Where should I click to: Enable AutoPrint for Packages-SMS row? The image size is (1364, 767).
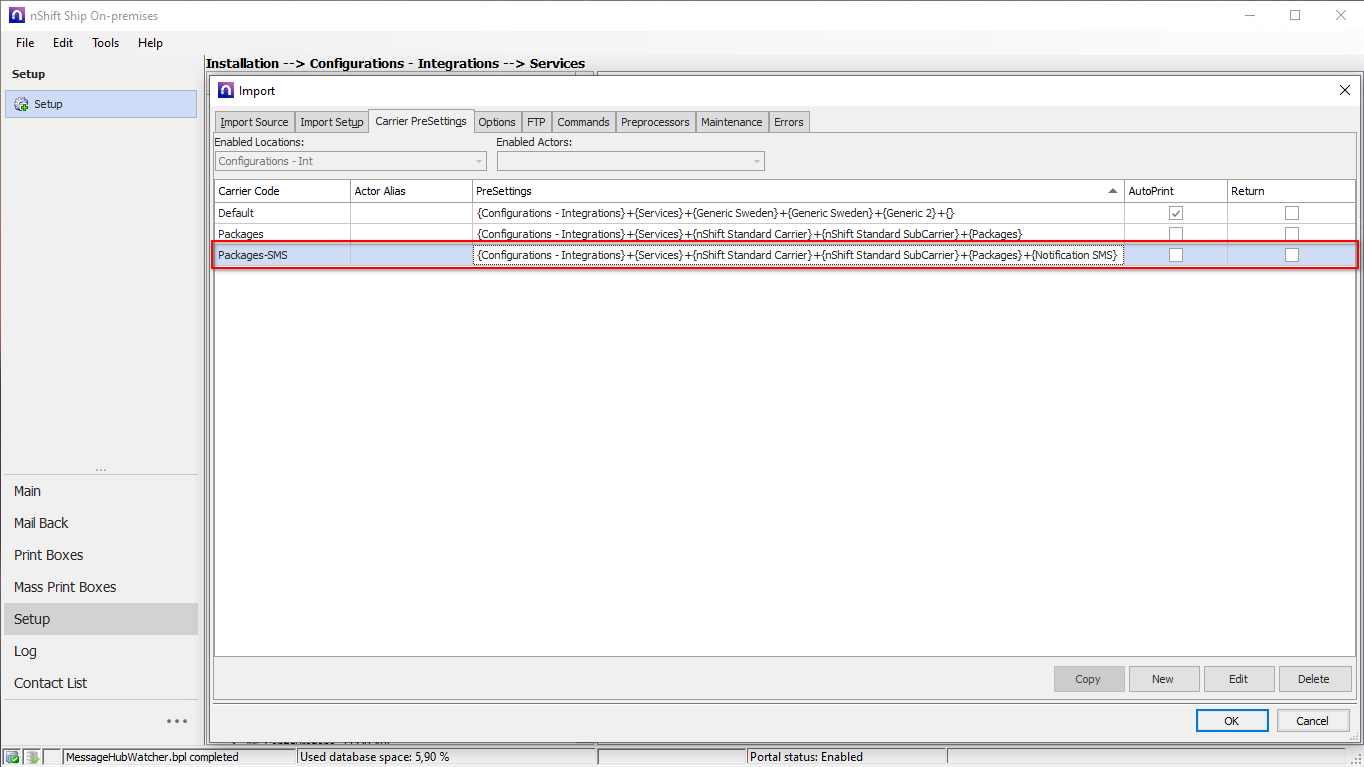(x=1176, y=255)
